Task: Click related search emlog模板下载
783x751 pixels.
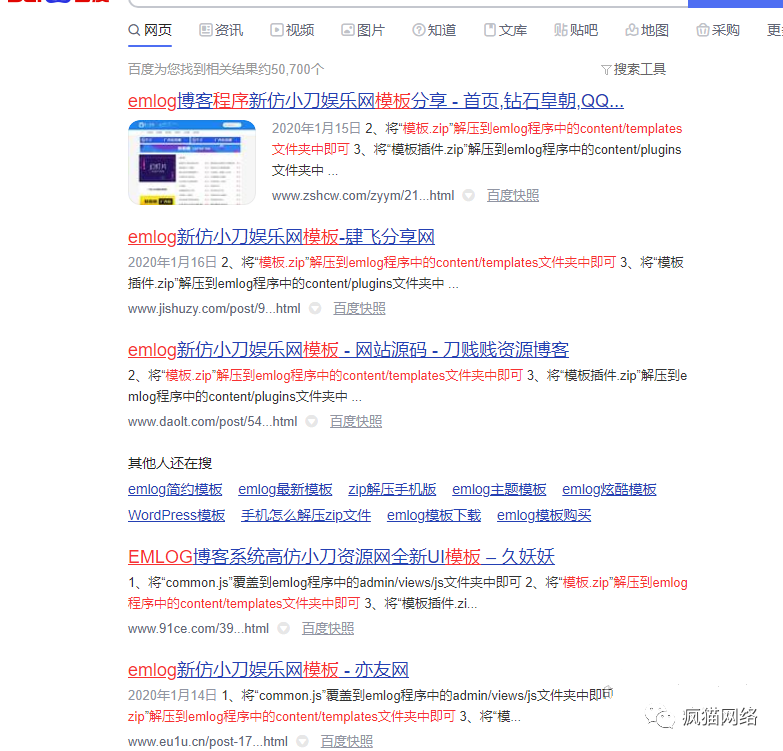Action: [x=434, y=515]
